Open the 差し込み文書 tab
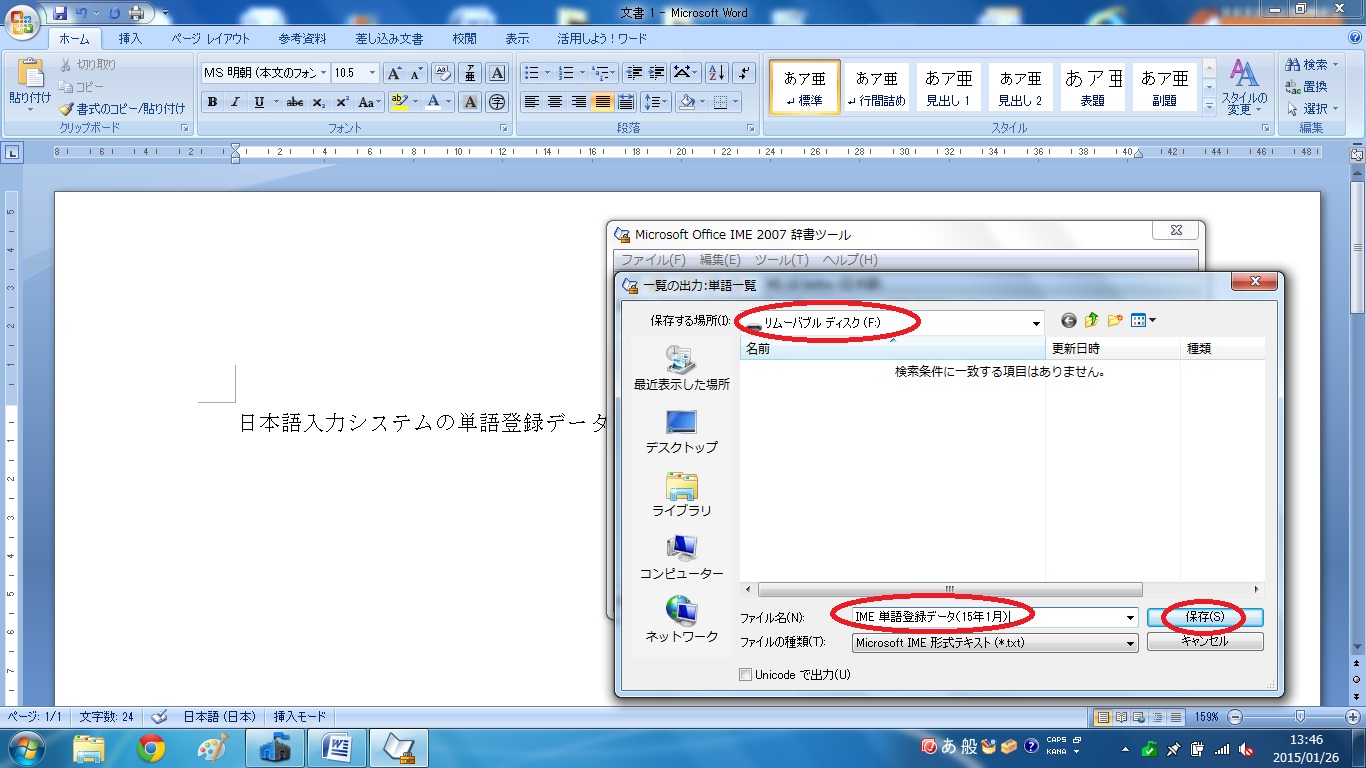 pos(389,39)
